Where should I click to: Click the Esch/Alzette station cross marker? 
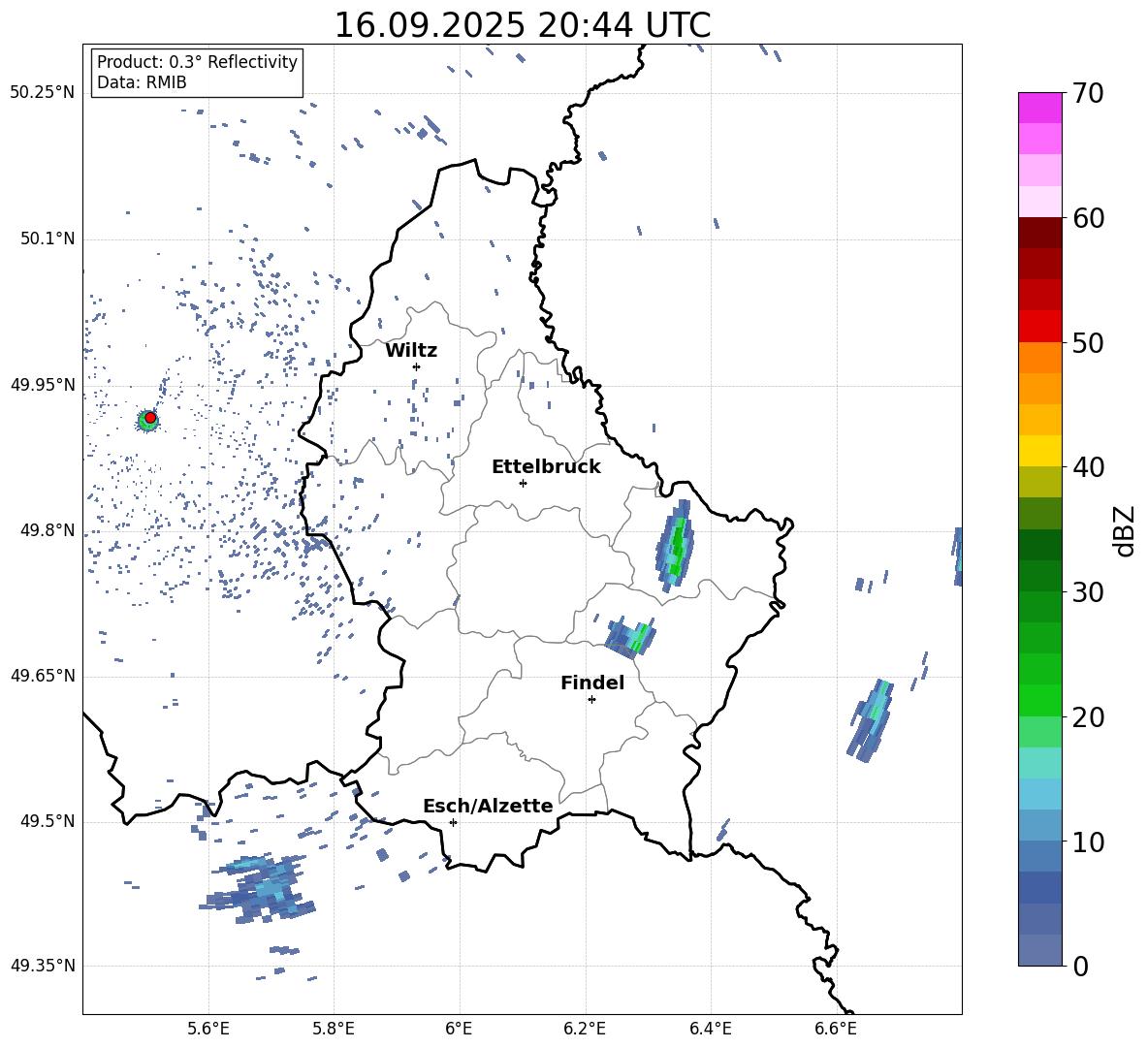click(453, 822)
